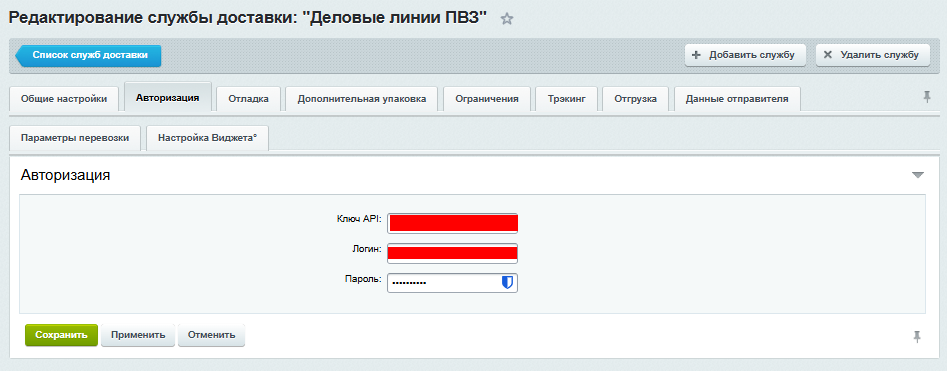Switch to the Отладка tab
The width and height of the screenshot is (947, 371).
coord(248,99)
